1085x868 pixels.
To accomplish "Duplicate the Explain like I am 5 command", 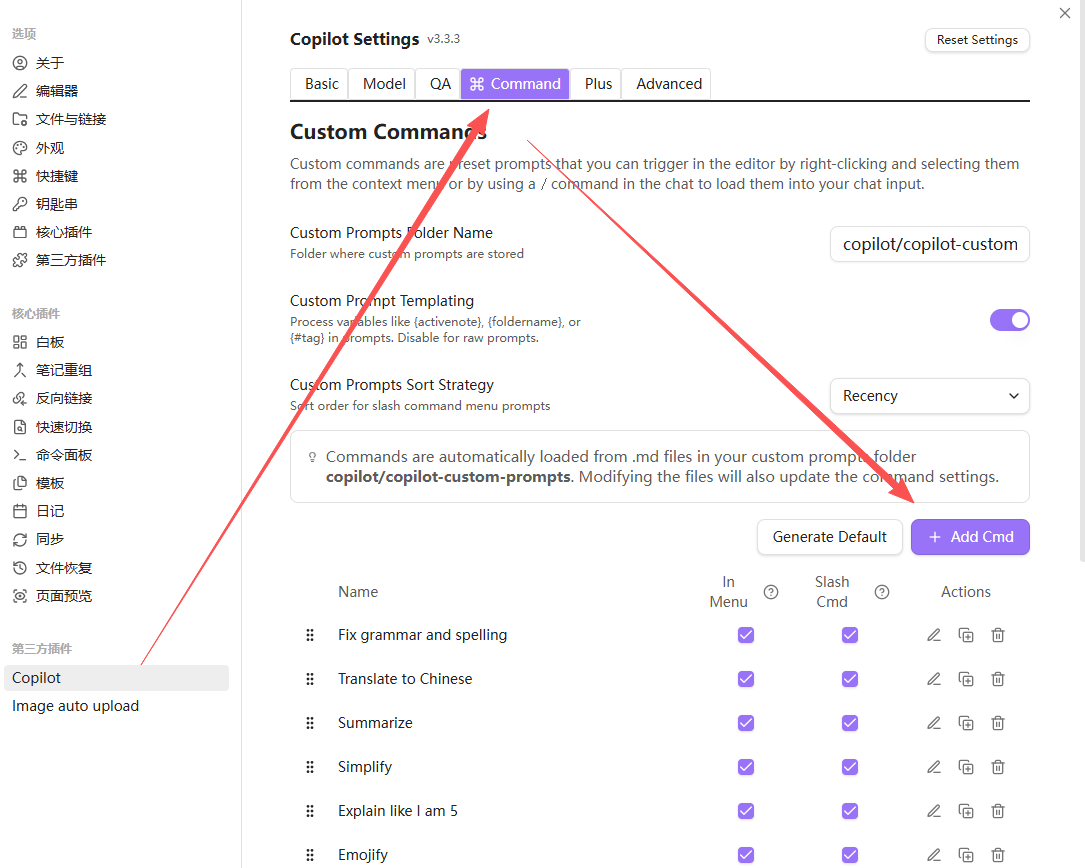I will [966, 811].
